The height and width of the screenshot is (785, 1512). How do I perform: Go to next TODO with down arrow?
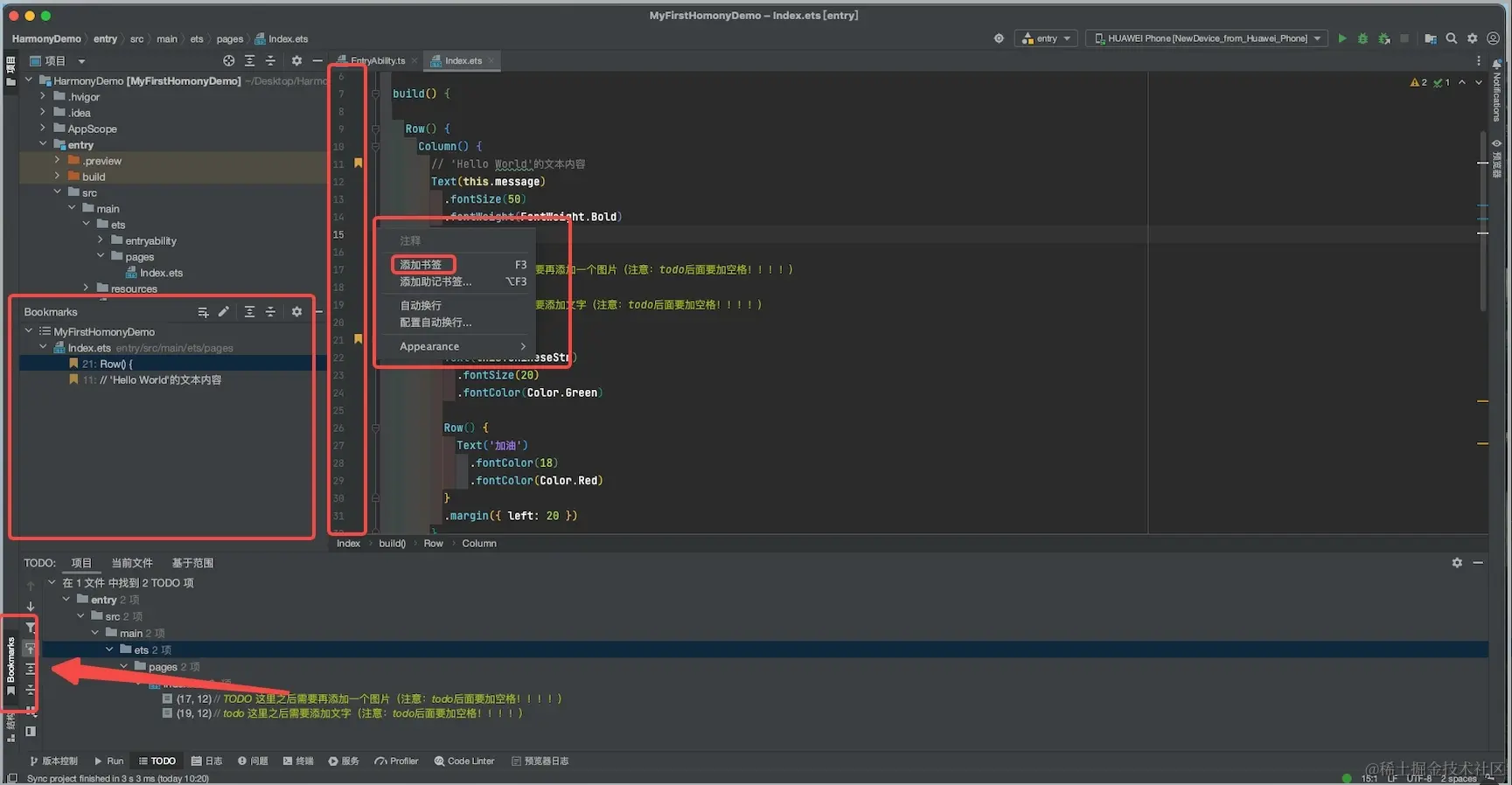click(31, 606)
